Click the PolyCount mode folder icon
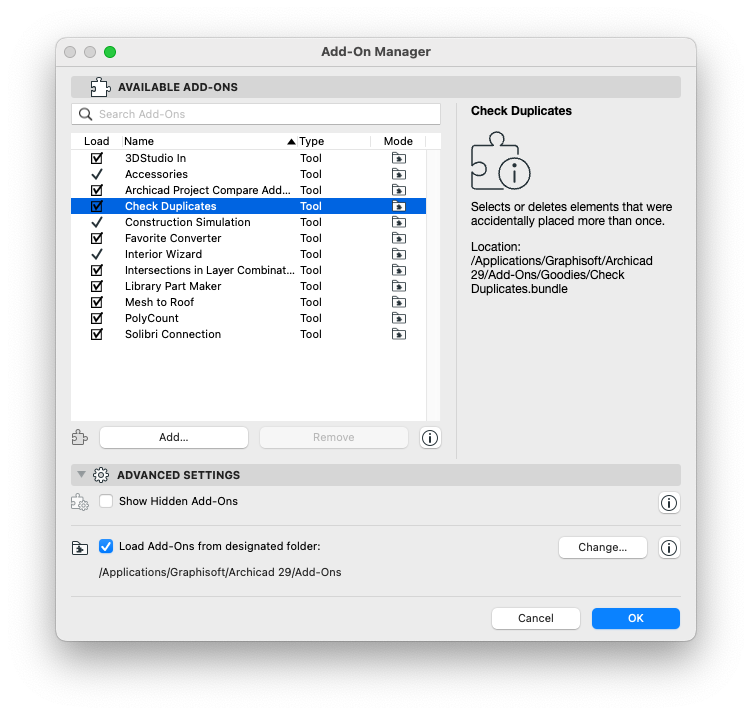The width and height of the screenshot is (752, 715). pos(399,318)
